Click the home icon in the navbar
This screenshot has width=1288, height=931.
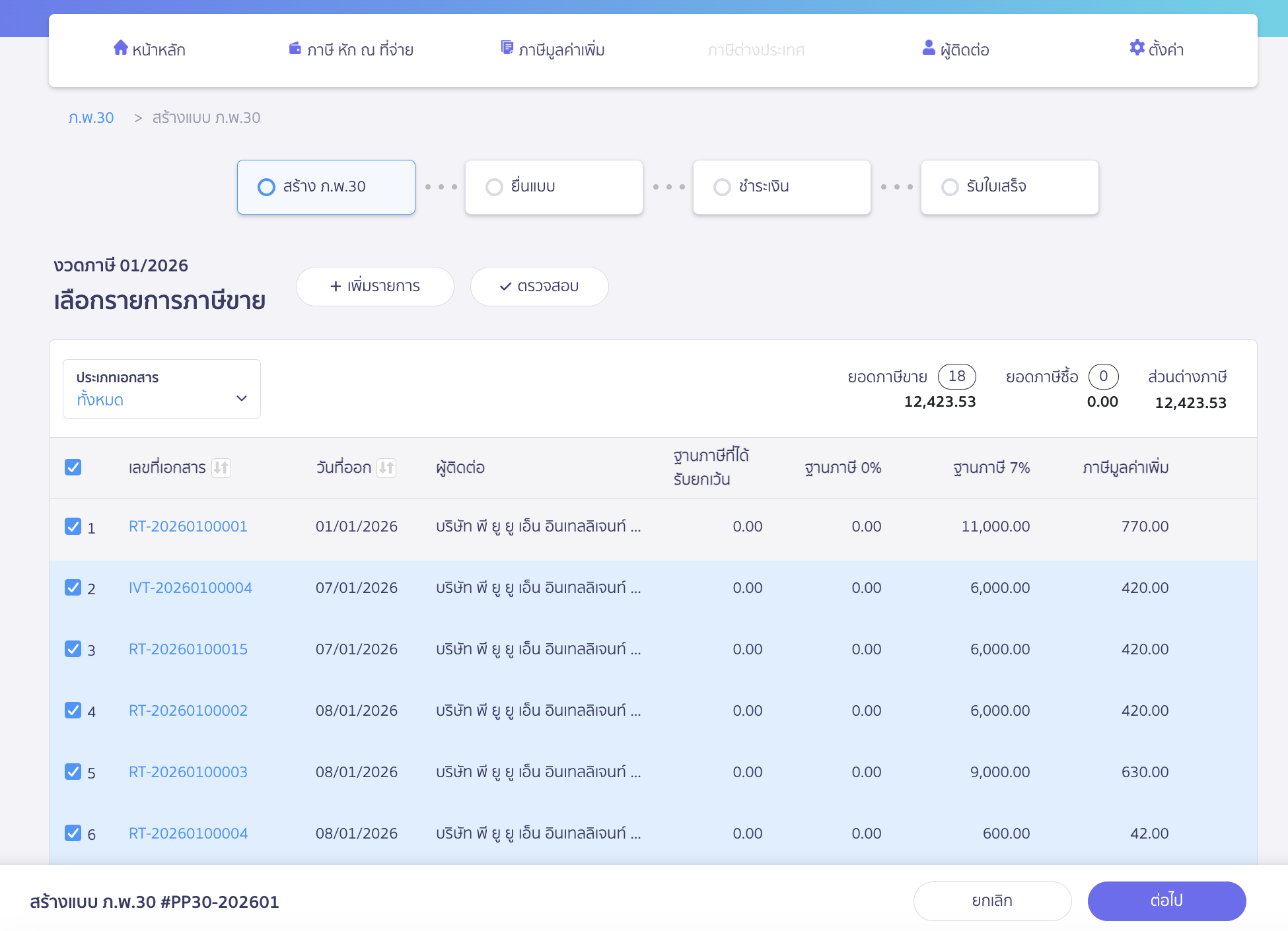[x=120, y=48]
